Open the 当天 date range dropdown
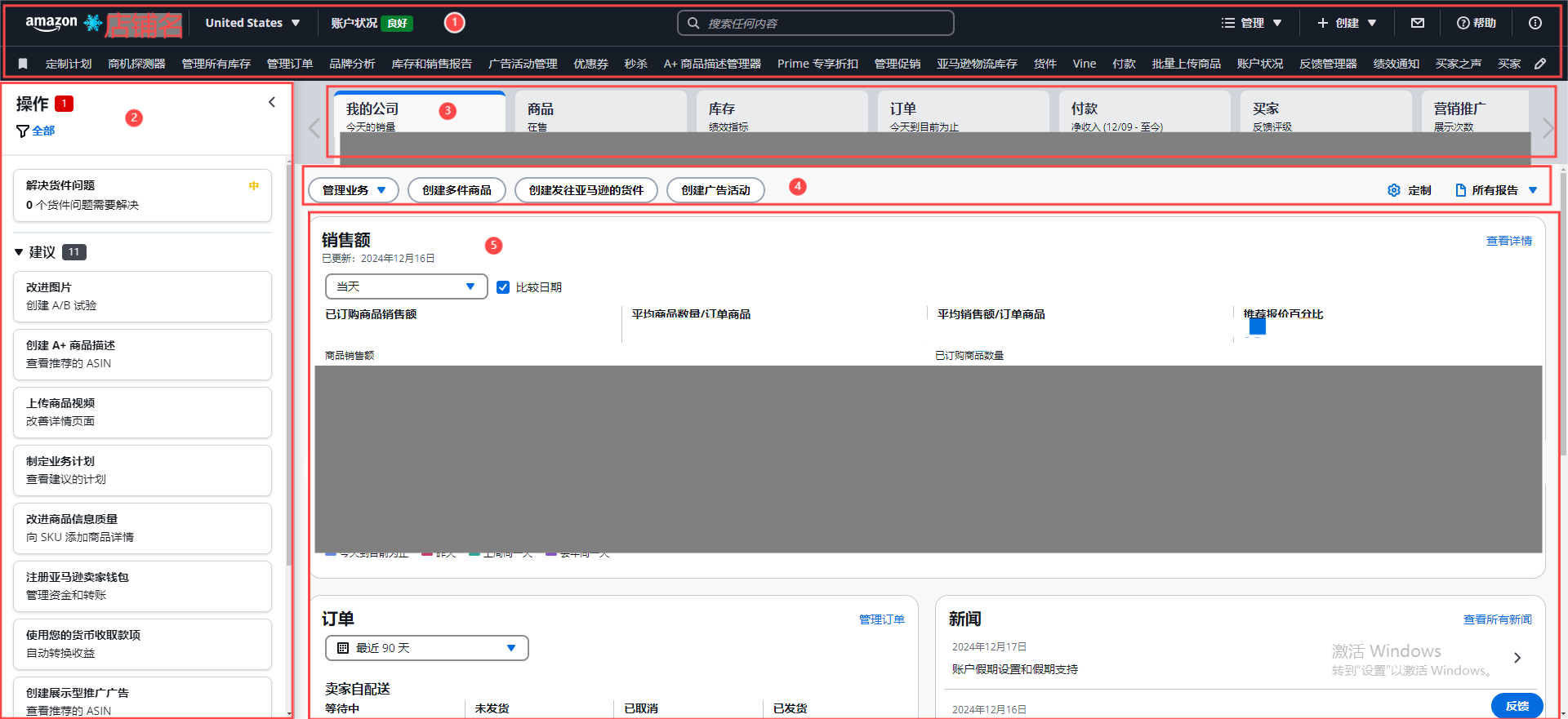The width and height of the screenshot is (1568, 719). point(406,286)
